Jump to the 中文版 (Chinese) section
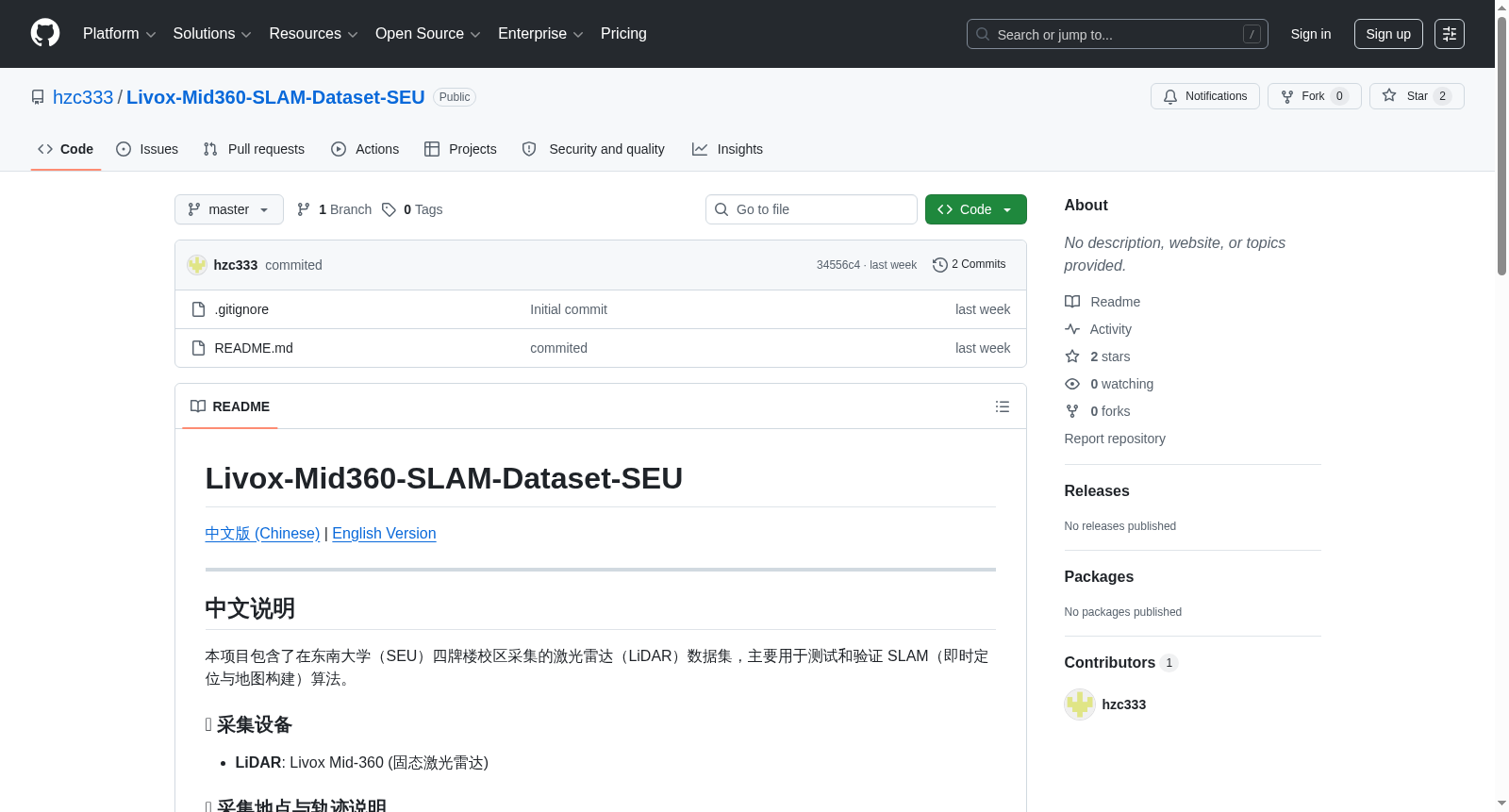The height and width of the screenshot is (812, 1509). pos(262,534)
